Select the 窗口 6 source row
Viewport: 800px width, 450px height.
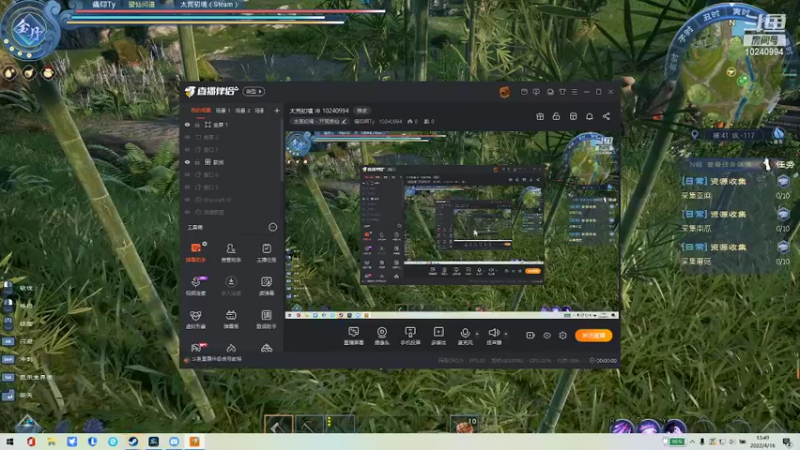click(232, 174)
